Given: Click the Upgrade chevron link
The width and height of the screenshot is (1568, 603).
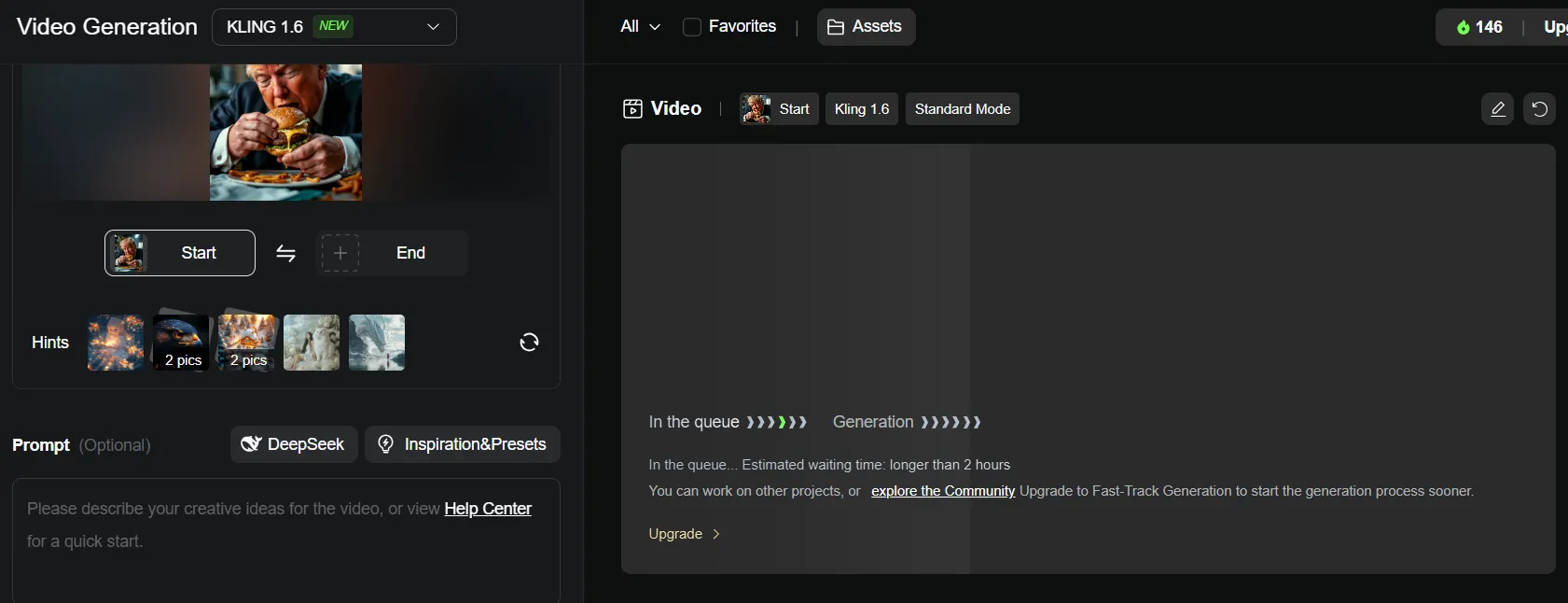Looking at the screenshot, I should tap(685, 534).
